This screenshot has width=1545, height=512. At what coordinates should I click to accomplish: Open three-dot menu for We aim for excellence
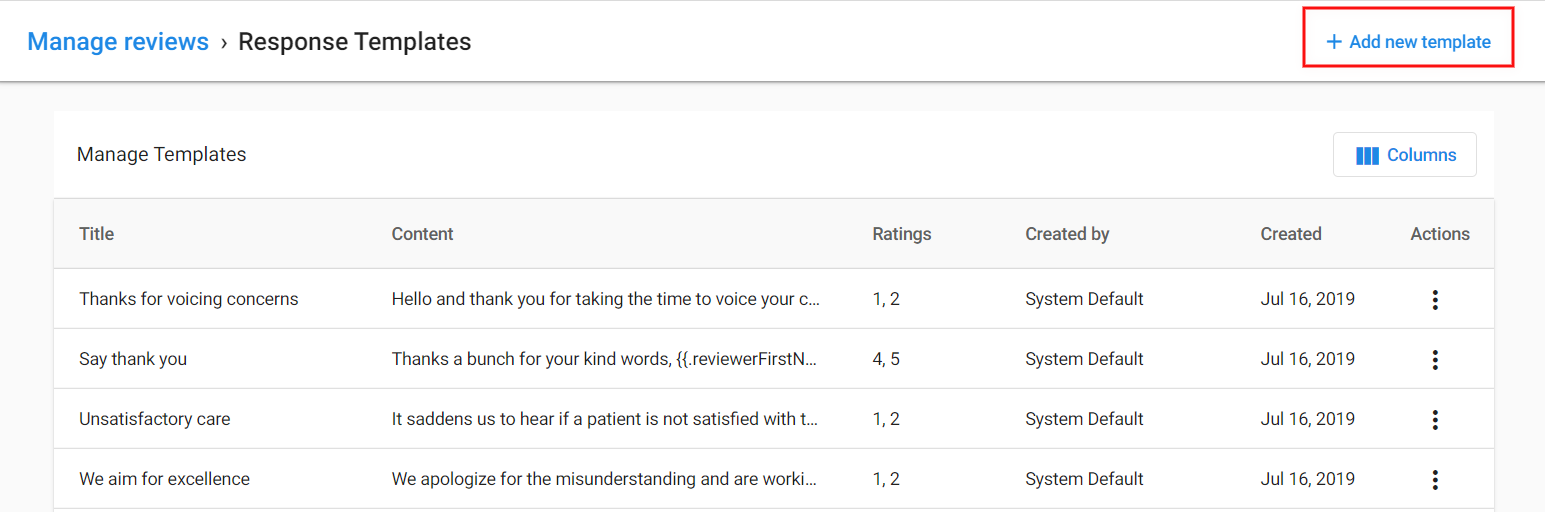(x=1435, y=479)
